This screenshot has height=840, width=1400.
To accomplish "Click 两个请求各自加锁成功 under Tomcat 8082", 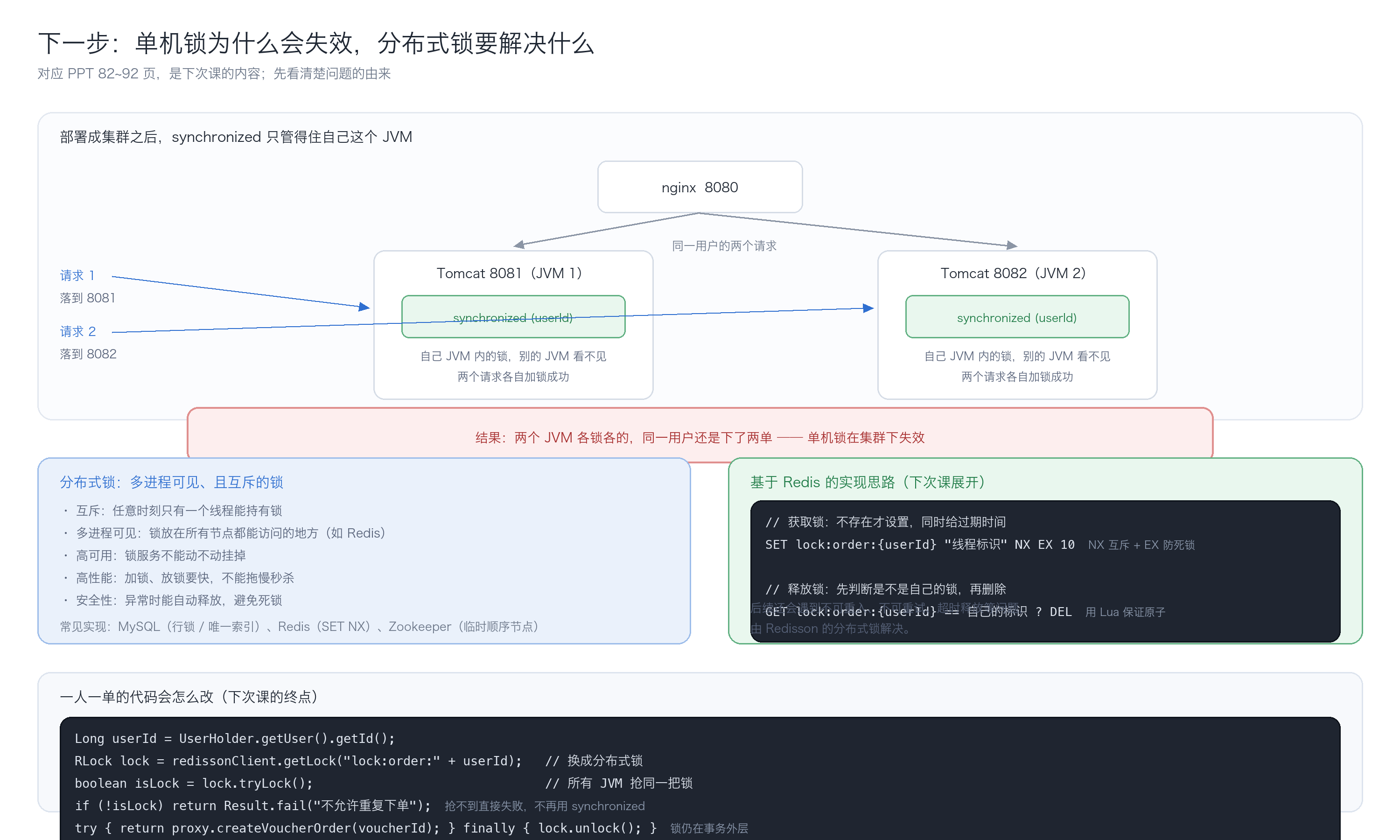I will pyautogui.click(x=1017, y=377).
